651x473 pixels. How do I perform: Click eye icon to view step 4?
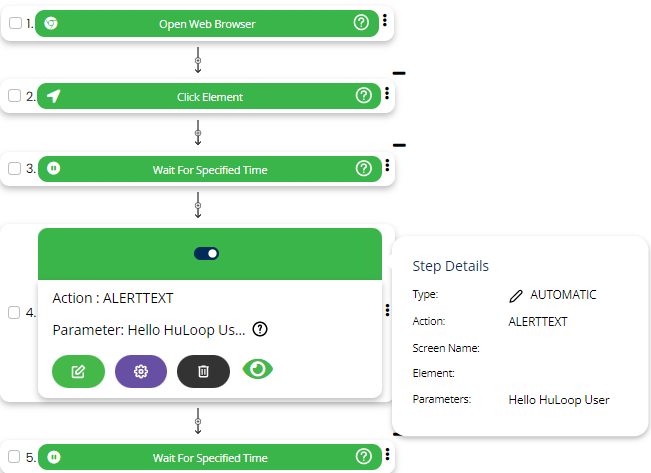coord(258,370)
